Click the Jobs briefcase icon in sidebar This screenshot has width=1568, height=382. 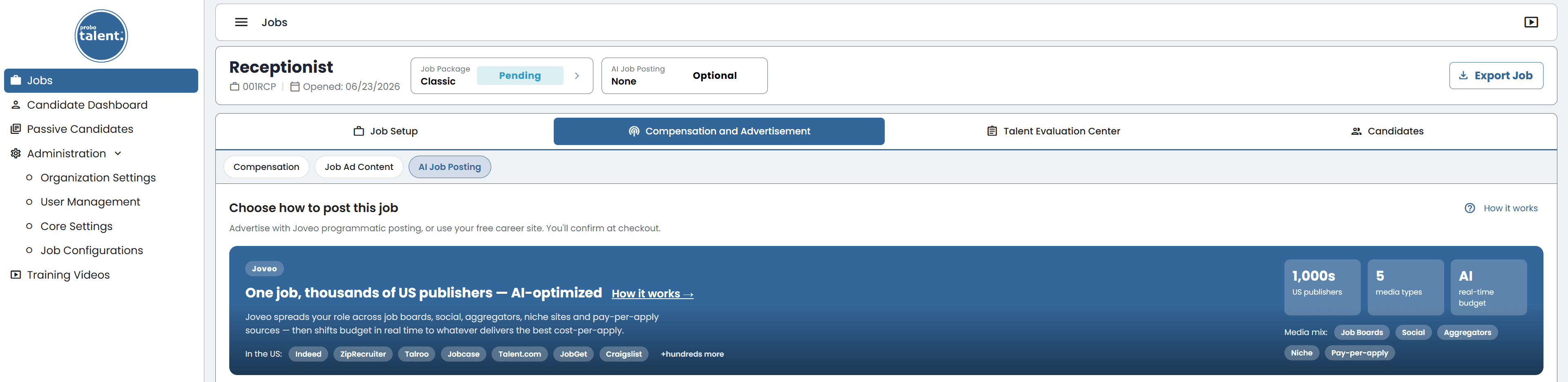pos(16,80)
